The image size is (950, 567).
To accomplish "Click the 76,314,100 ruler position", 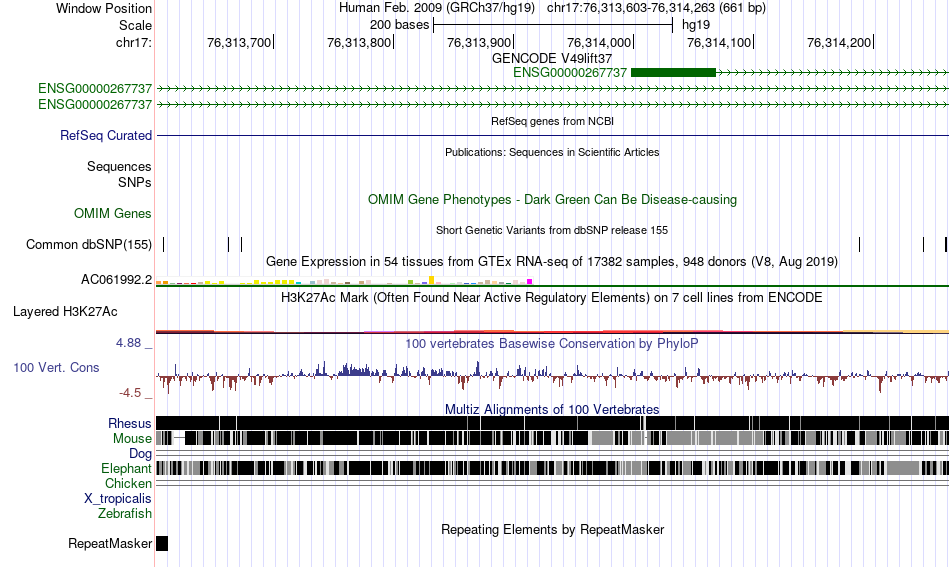I will tap(719, 42).
